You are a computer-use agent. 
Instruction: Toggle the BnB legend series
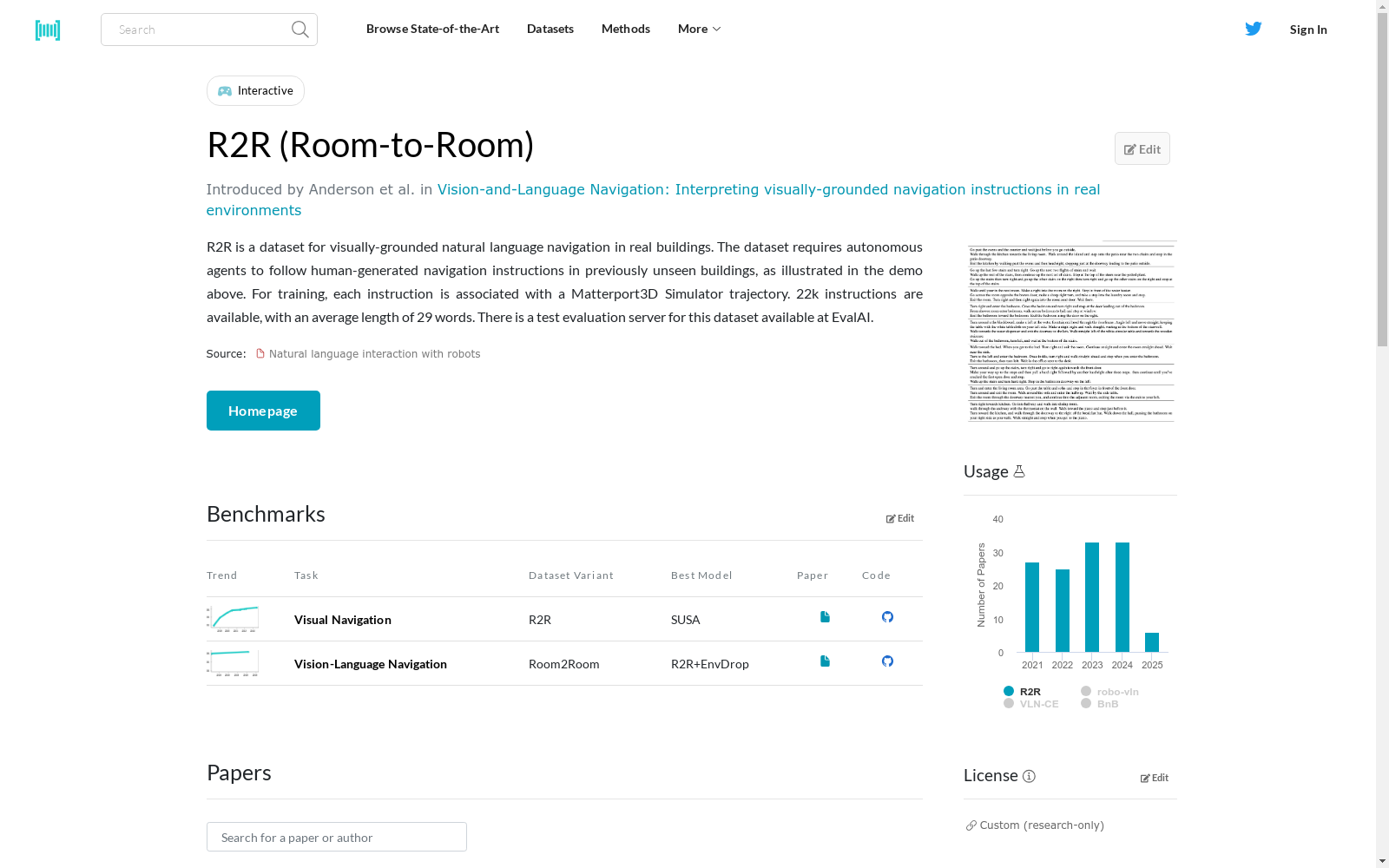click(1100, 704)
